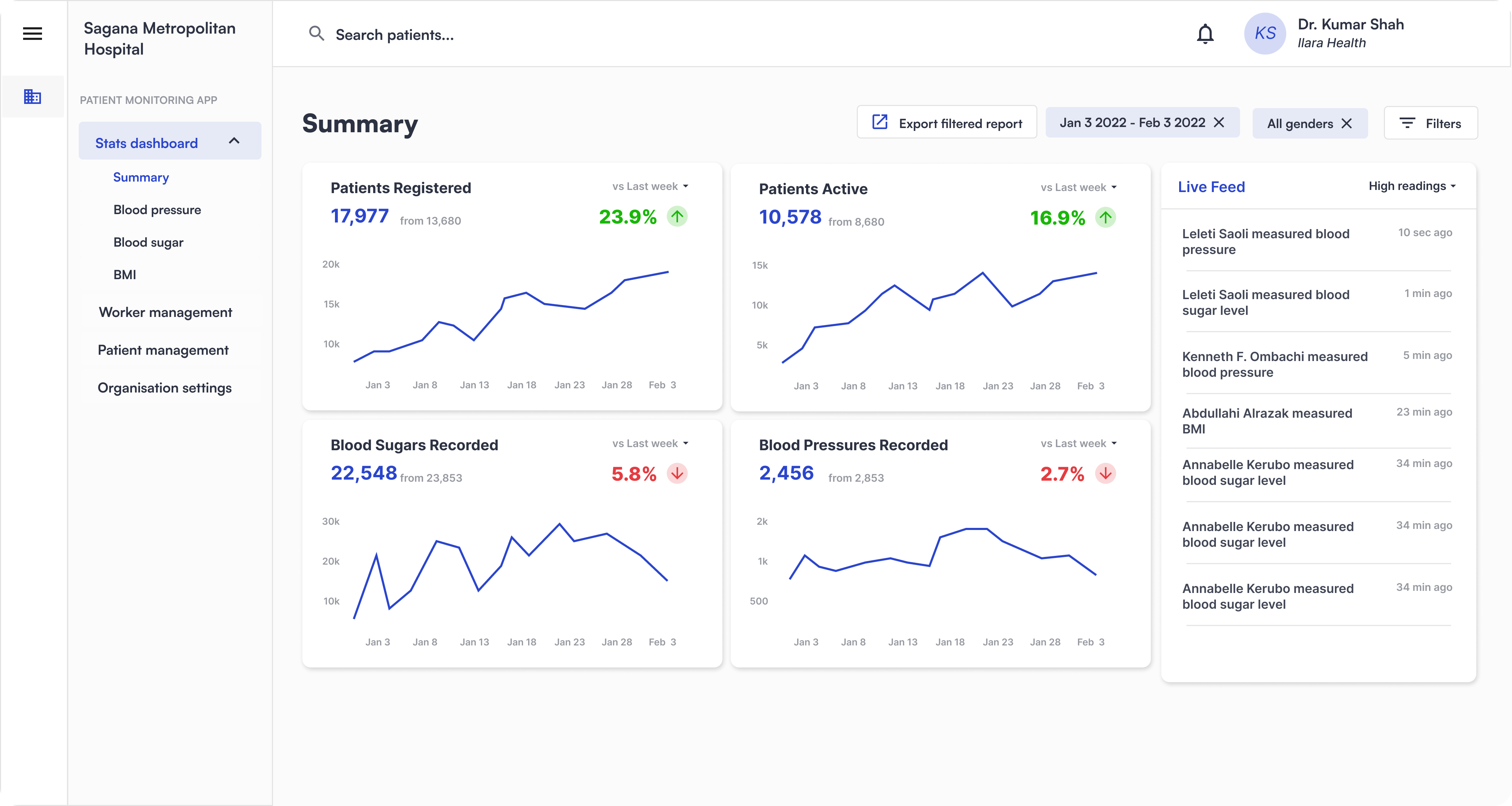Click the KS user avatar
Screen dimensions: 1512x806
click(1265, 34)
